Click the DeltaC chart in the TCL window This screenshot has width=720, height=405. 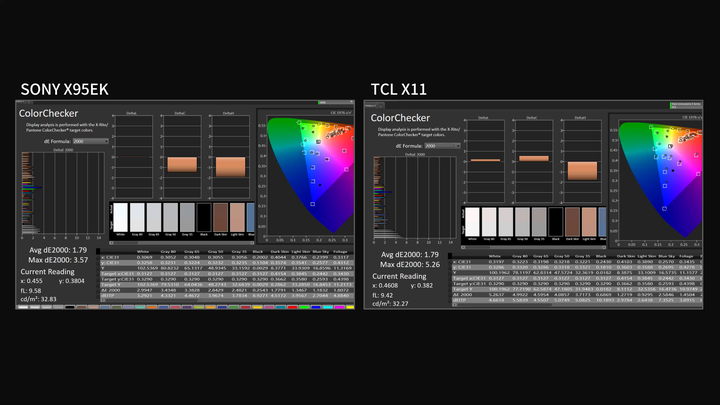pyautogui.click(x=534, y=161)
